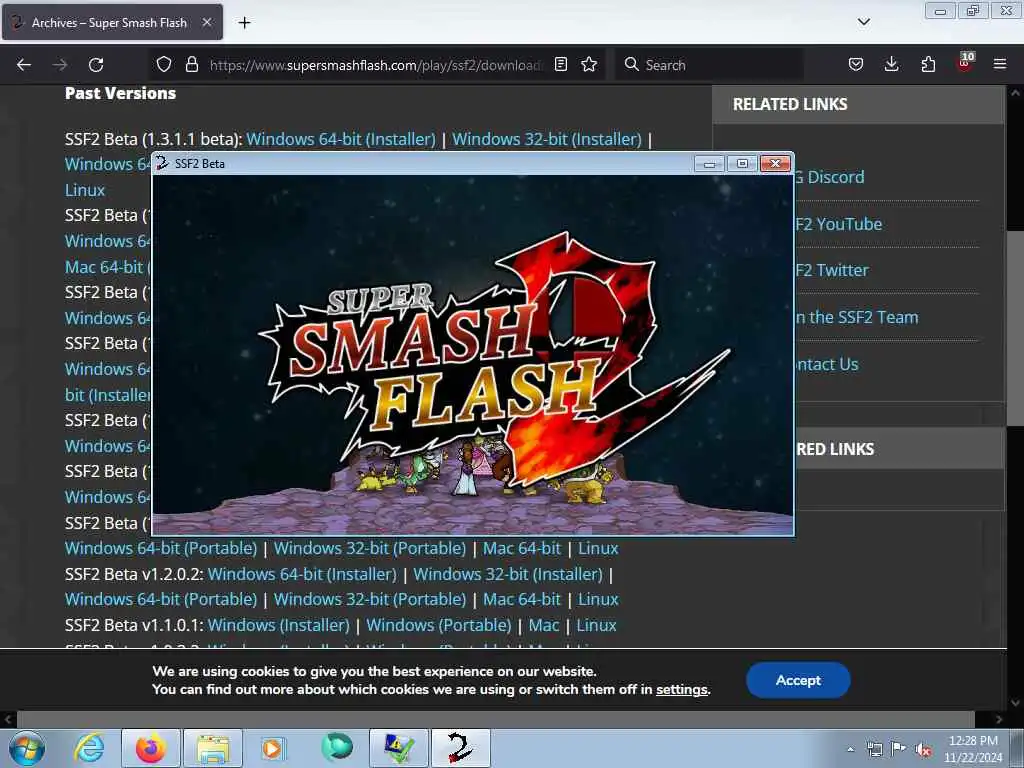Expand list all tabs chevron
Viewport: 1024px width, 768px height.
tap(863, 22)
